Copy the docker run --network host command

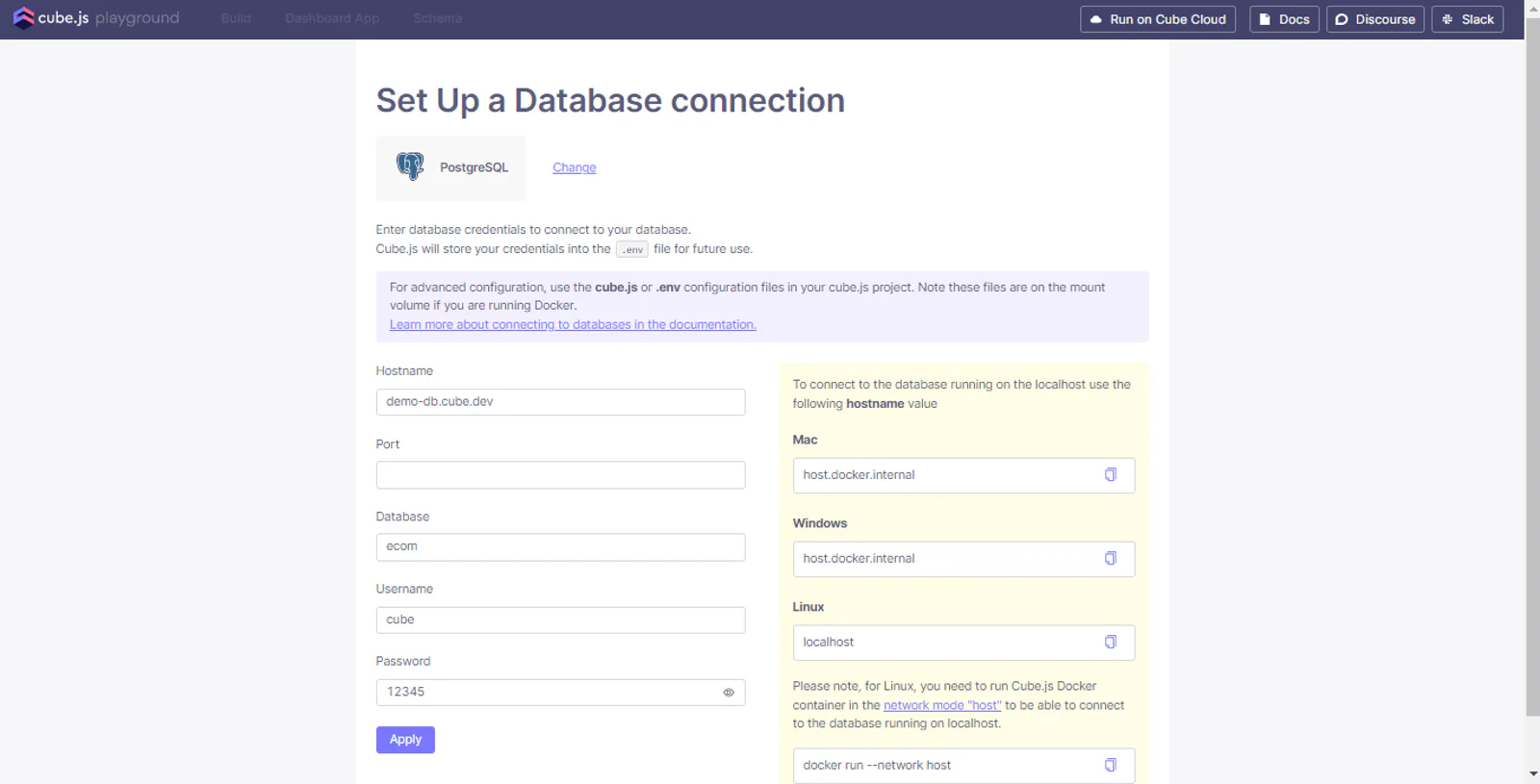point(1110,766)
